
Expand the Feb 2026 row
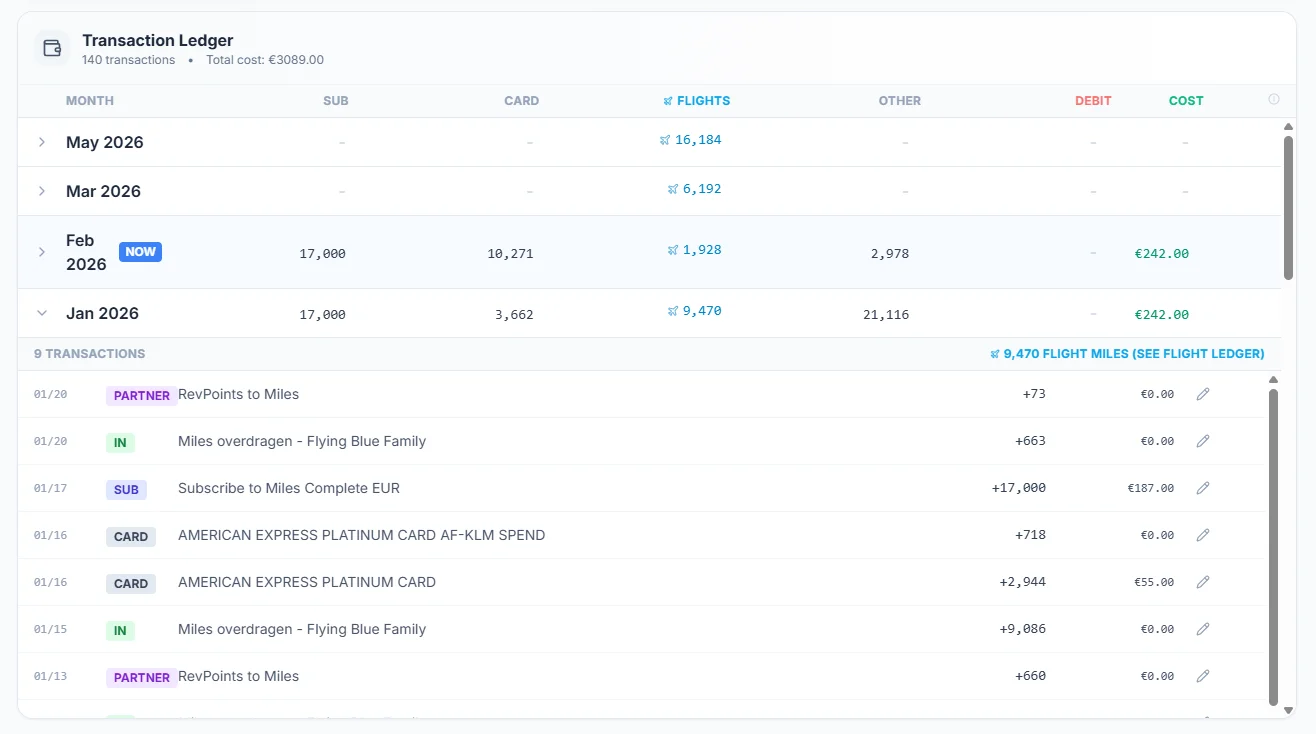[41, 251]
